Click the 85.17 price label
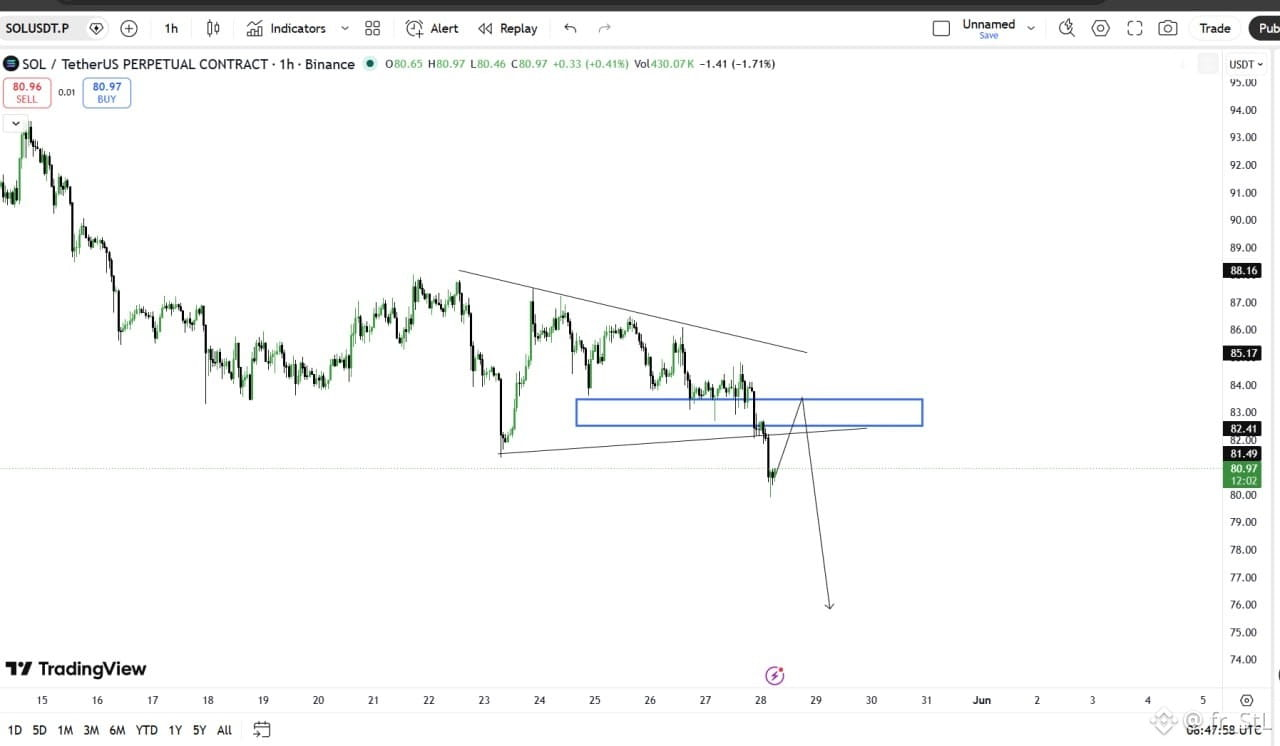The width and height of the screenshot is (1280, 746). (1243, 353)
